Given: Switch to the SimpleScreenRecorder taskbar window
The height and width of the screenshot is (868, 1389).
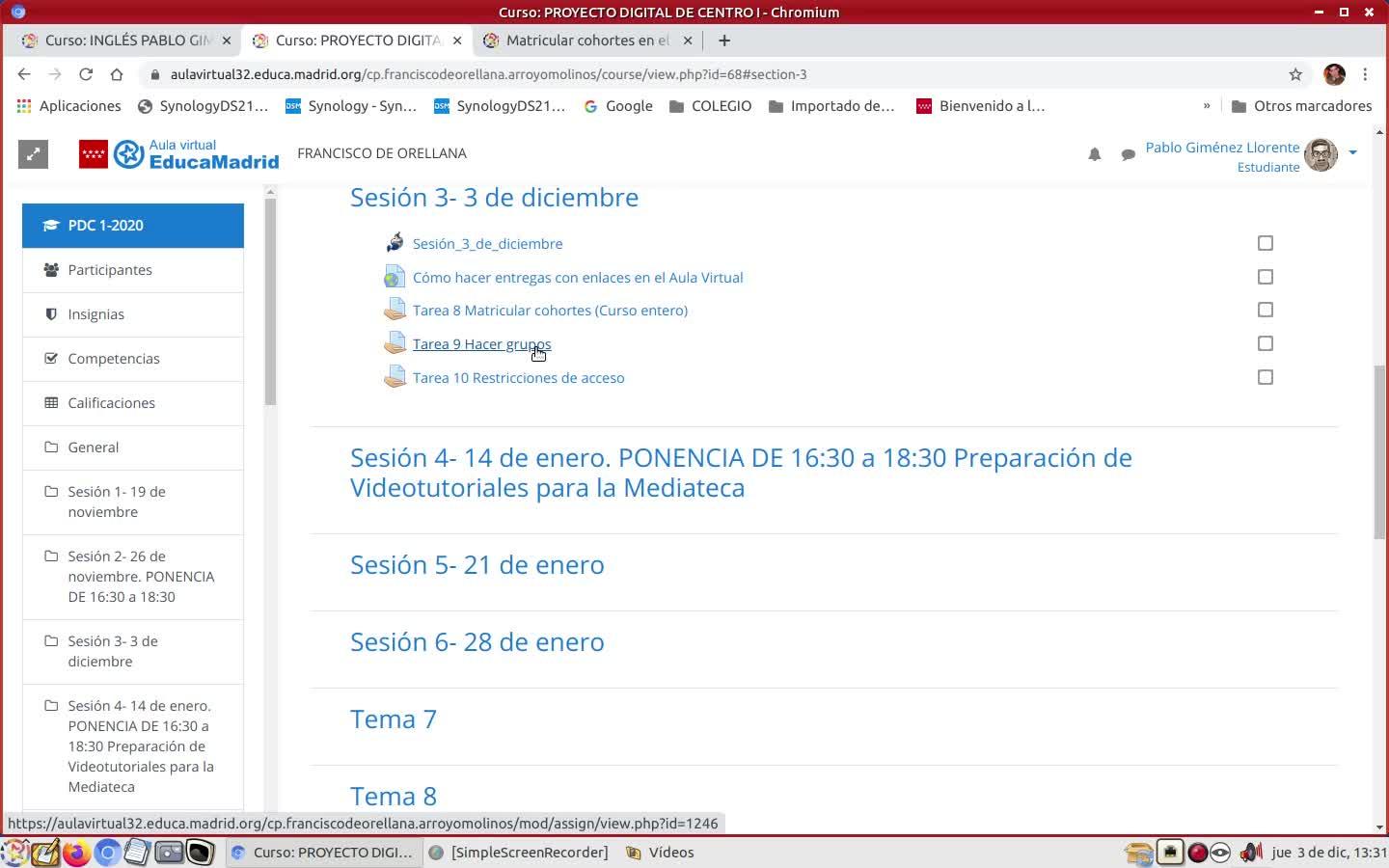Looking at the screenshot, I should click(519, 853).
